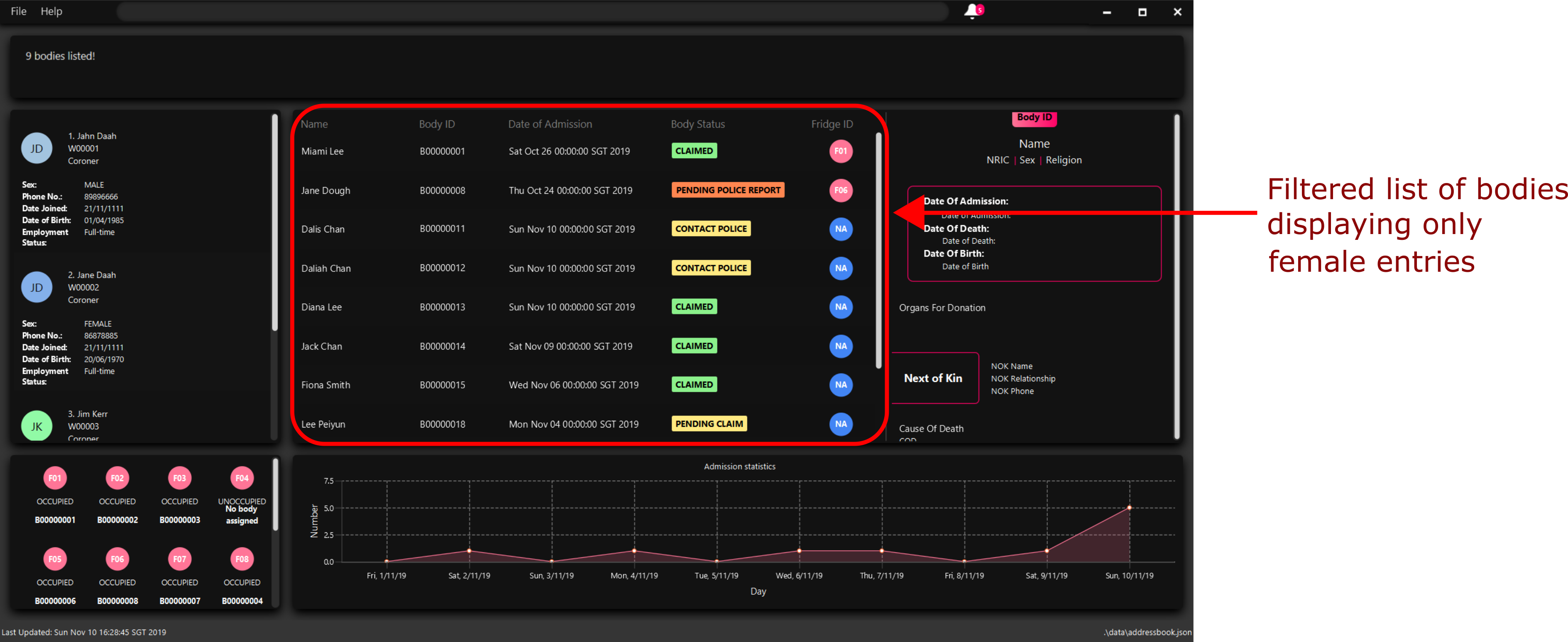
Task: Click B00000001 under fridge F01
Action: pos(55,520)
